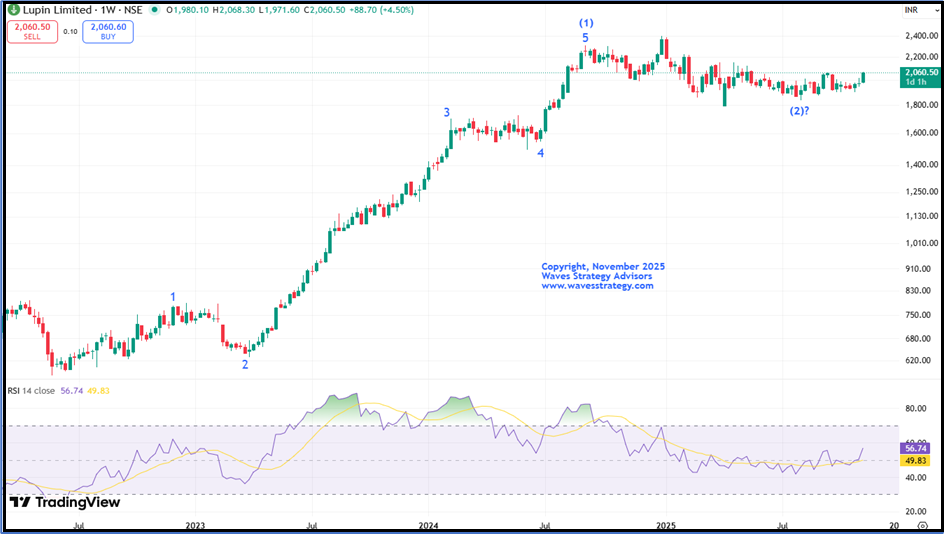Screen dimensions: 944x534
Task: Click the 1,600.00 price axis label
Action: coord(921,133)
